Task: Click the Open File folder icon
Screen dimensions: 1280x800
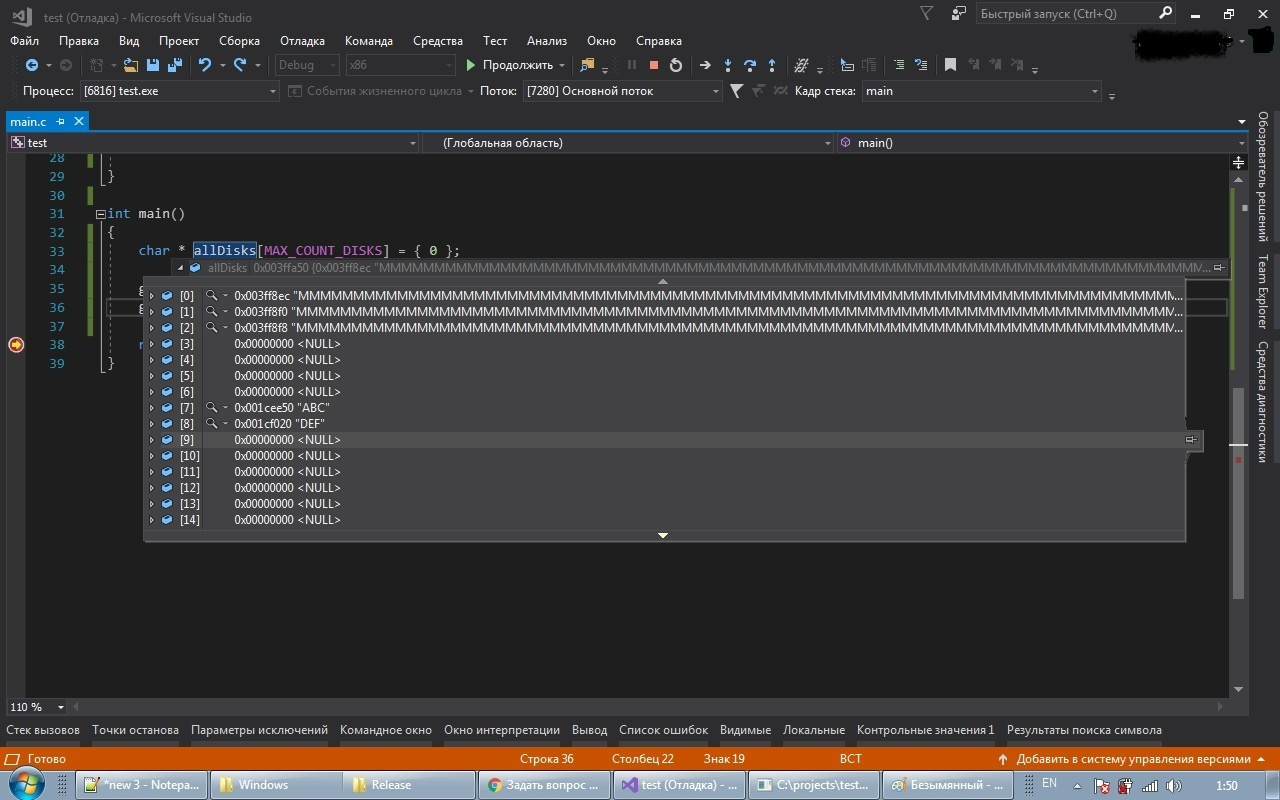Action: 130,65
